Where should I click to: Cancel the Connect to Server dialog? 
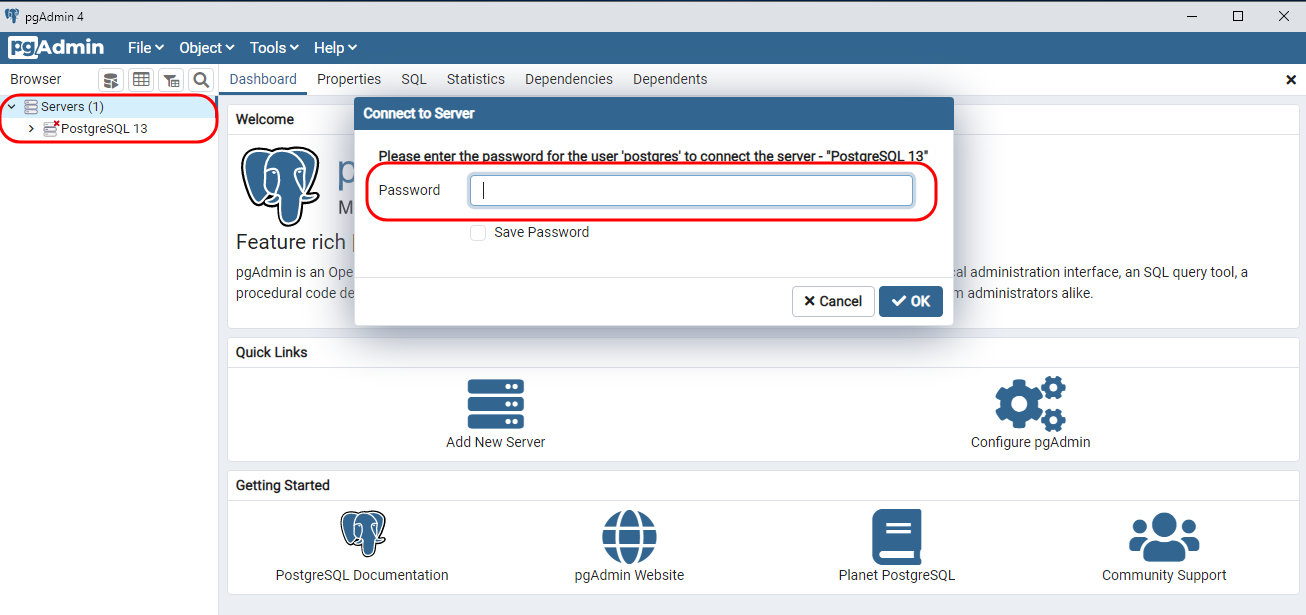[833, 301]
